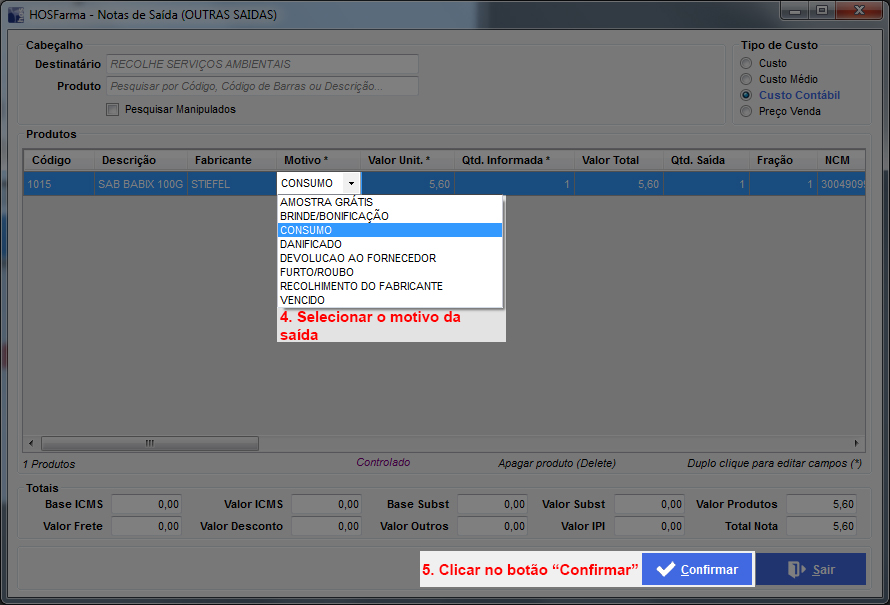Enable the Pesquisar Manipulados checkbox

tap(113, 109)
